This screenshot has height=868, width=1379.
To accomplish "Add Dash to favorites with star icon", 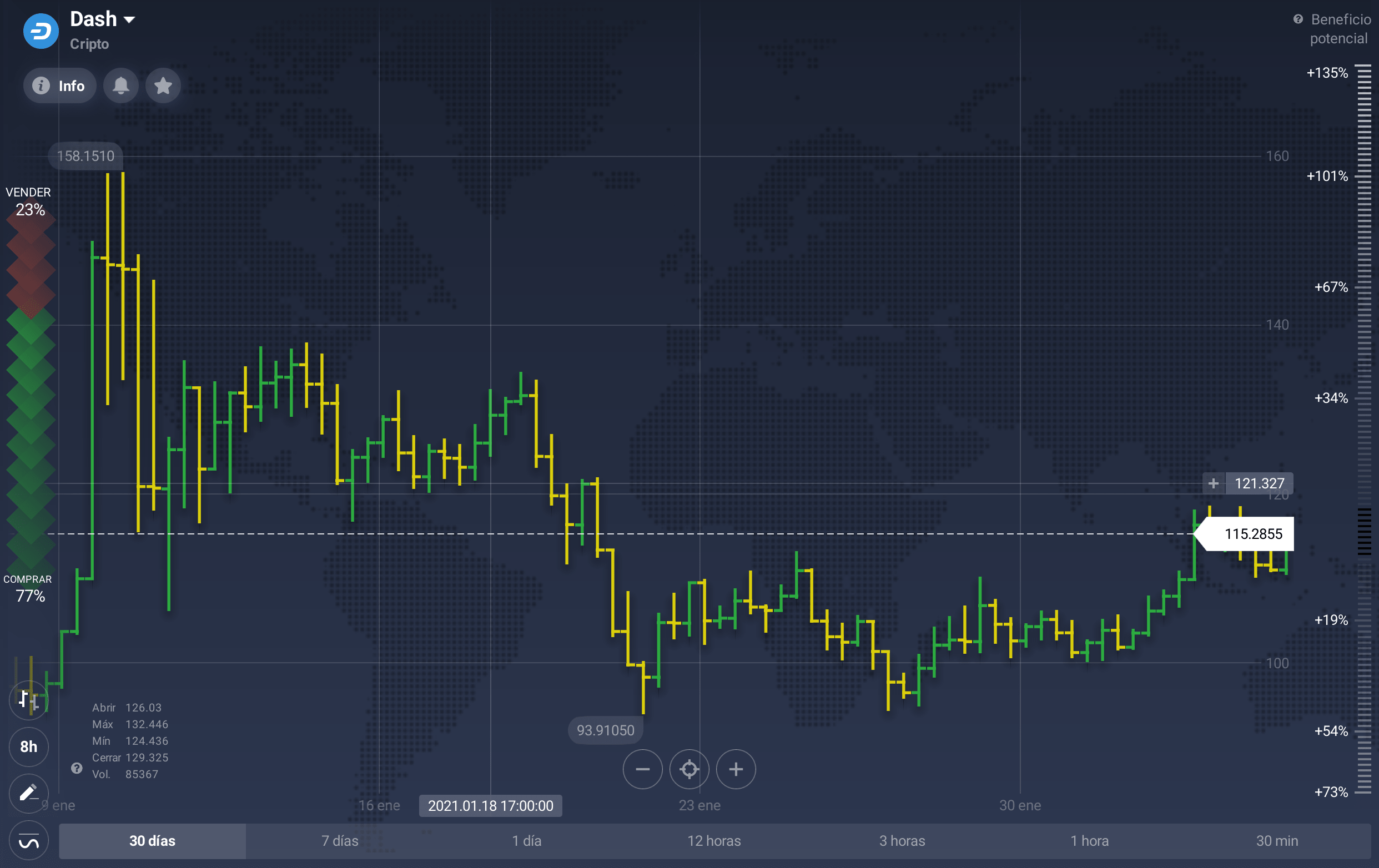I will pos(163,86).
